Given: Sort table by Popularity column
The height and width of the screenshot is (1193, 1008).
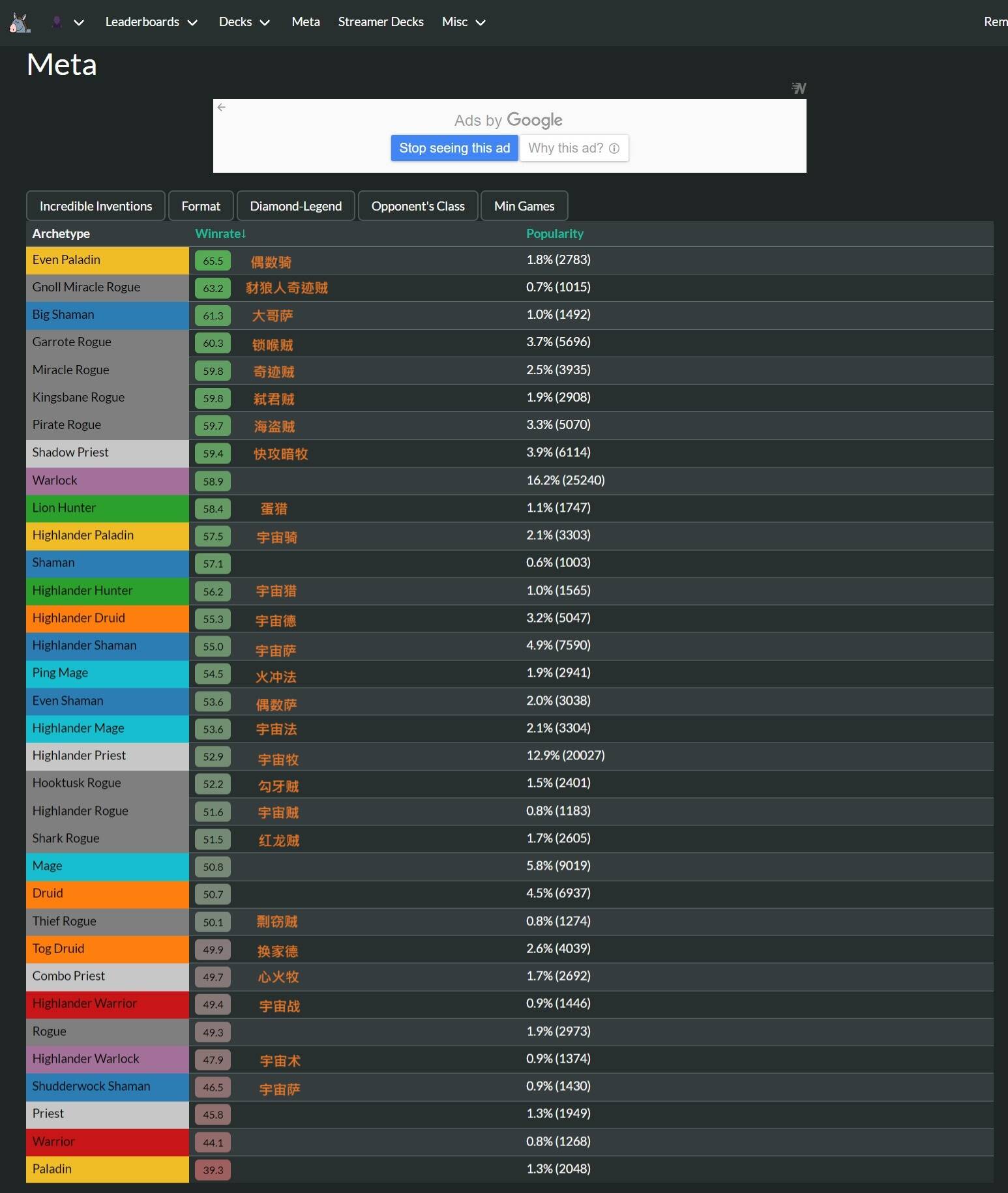Looking at the screenshot, I should pos(555,233).
